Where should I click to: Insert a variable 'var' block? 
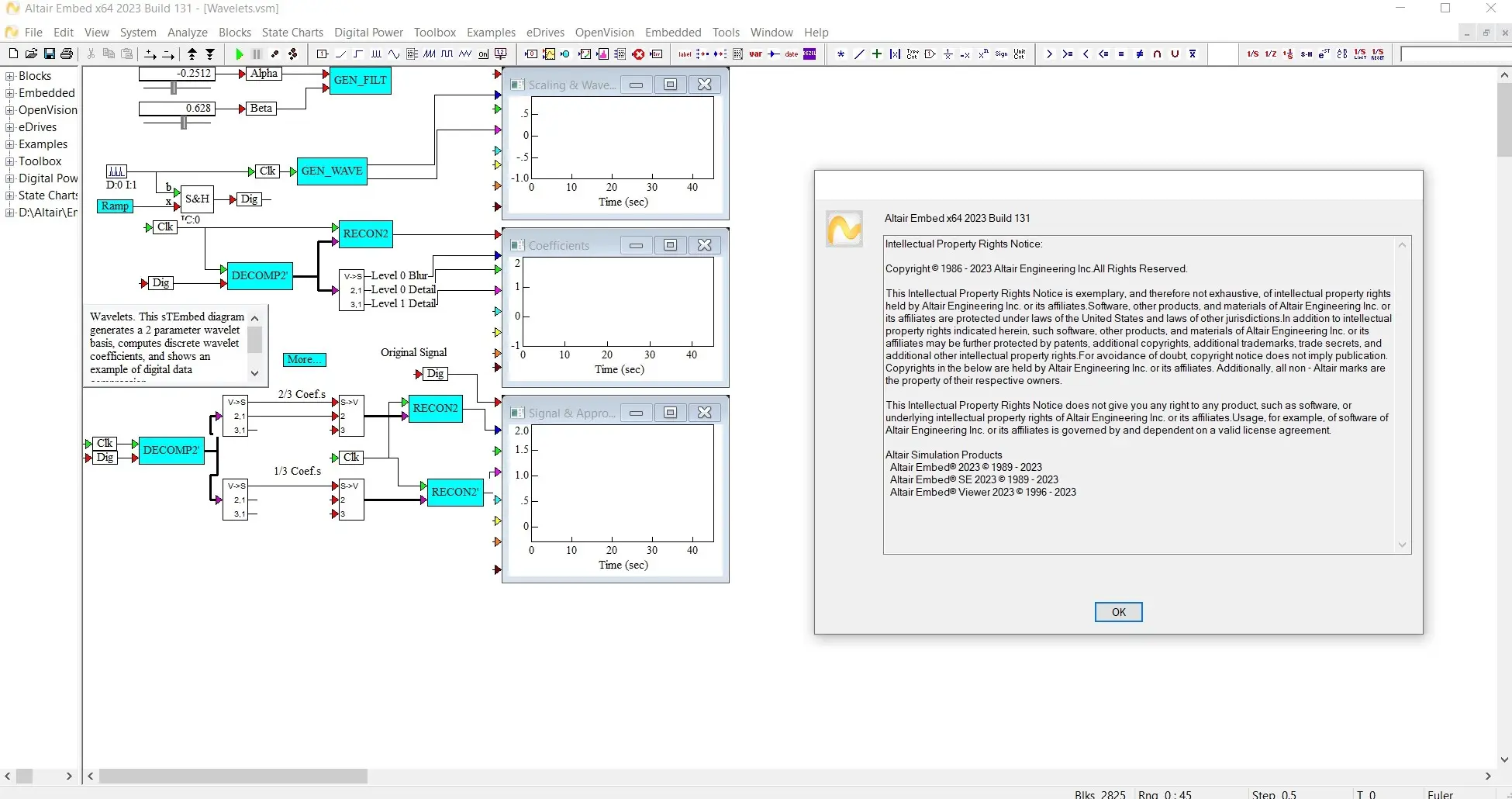[x=755, y=54]
